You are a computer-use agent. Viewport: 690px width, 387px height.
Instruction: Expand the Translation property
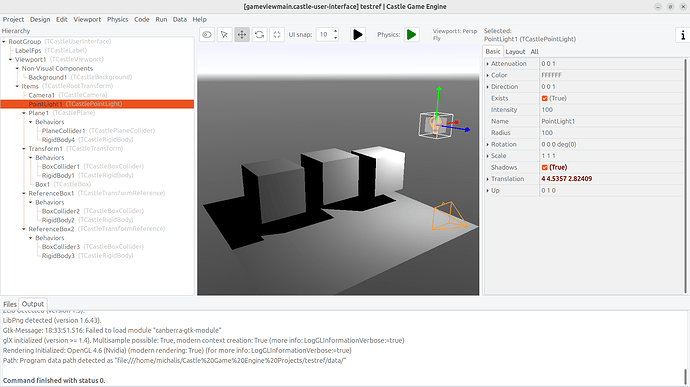(488, 179)
